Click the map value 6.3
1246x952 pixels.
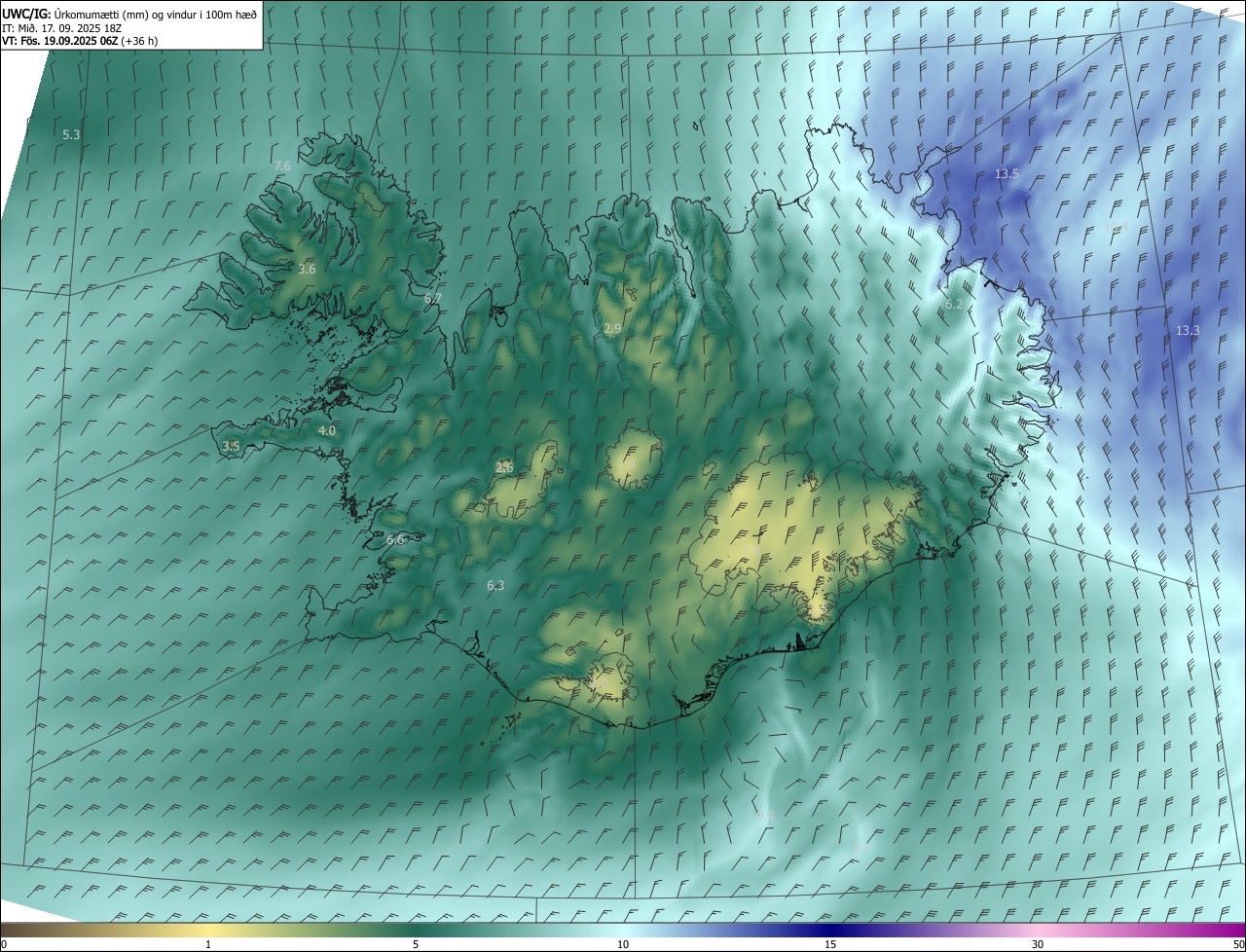pyautogui.click(x=495, y=585)
